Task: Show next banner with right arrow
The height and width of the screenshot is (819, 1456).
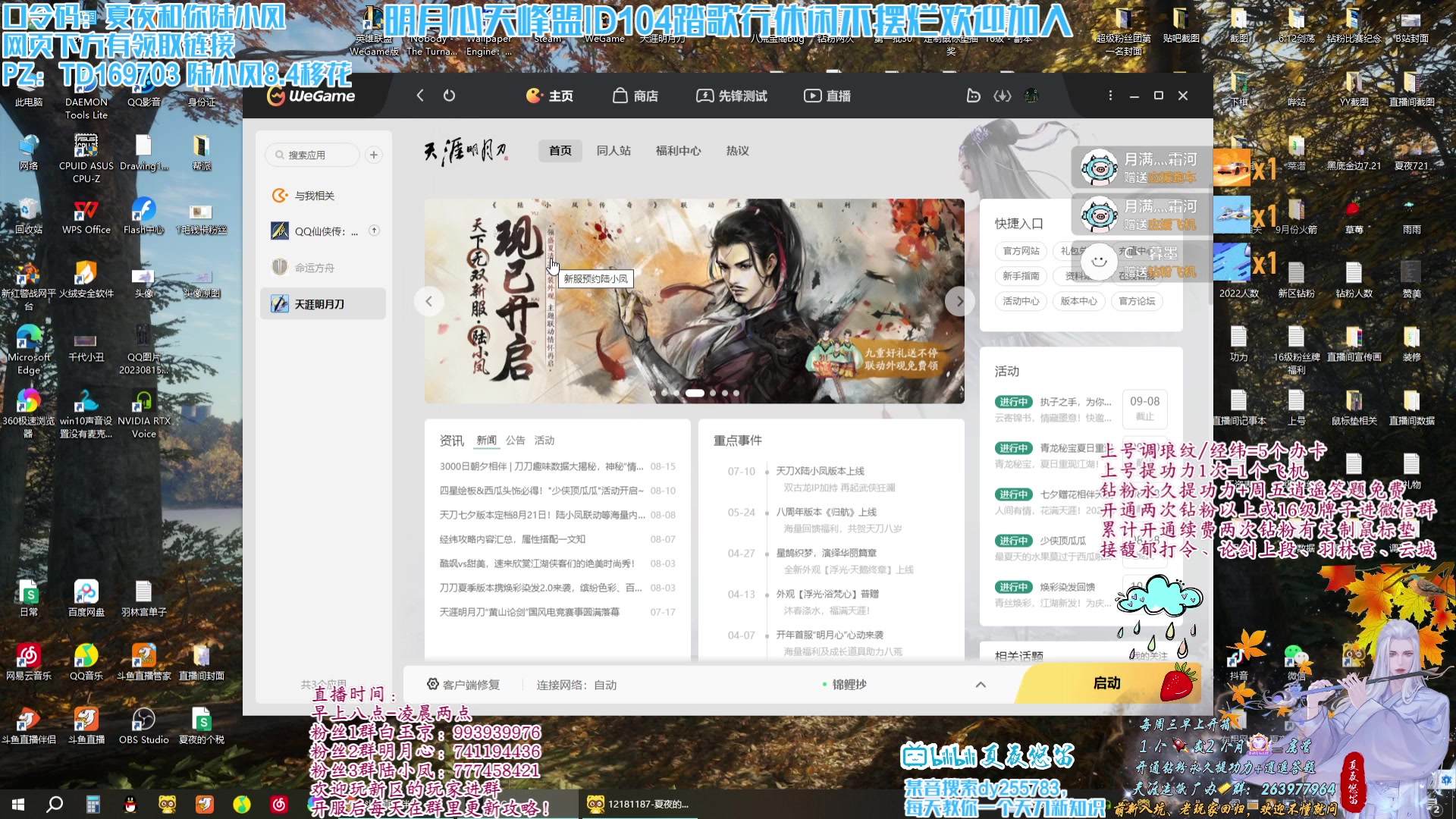Action: 959,301
